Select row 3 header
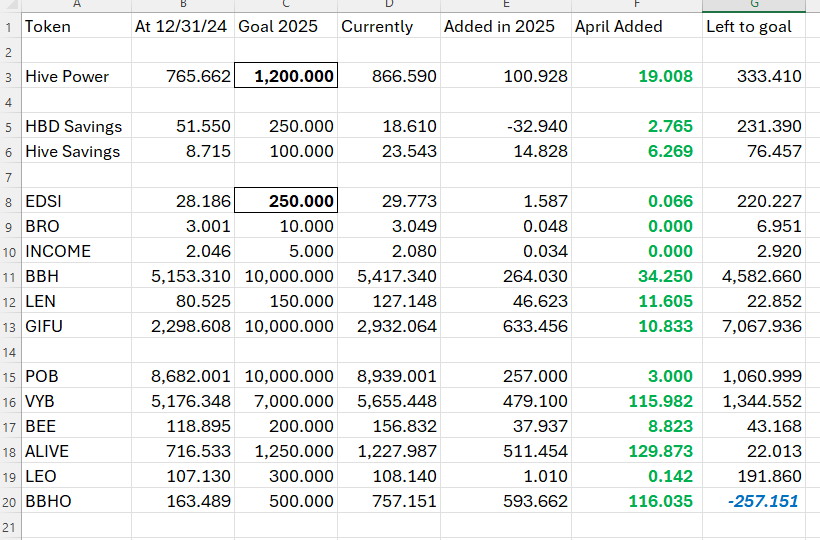This screenshot has height=540, width=820. (x=9, y=76)
